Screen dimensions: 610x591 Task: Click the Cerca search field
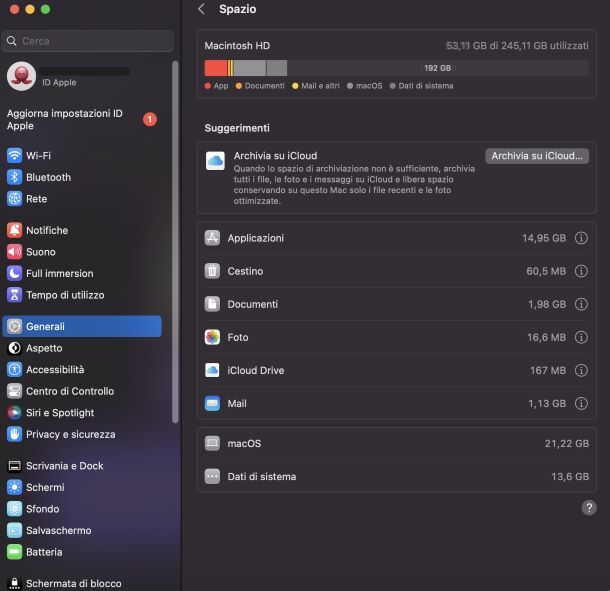(88, 41)
